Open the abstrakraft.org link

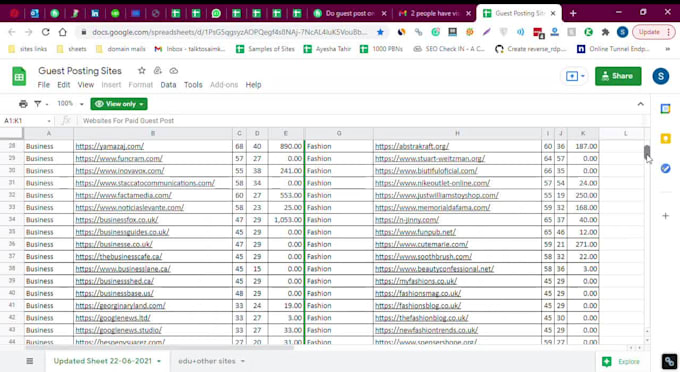(x=412, y=147)
